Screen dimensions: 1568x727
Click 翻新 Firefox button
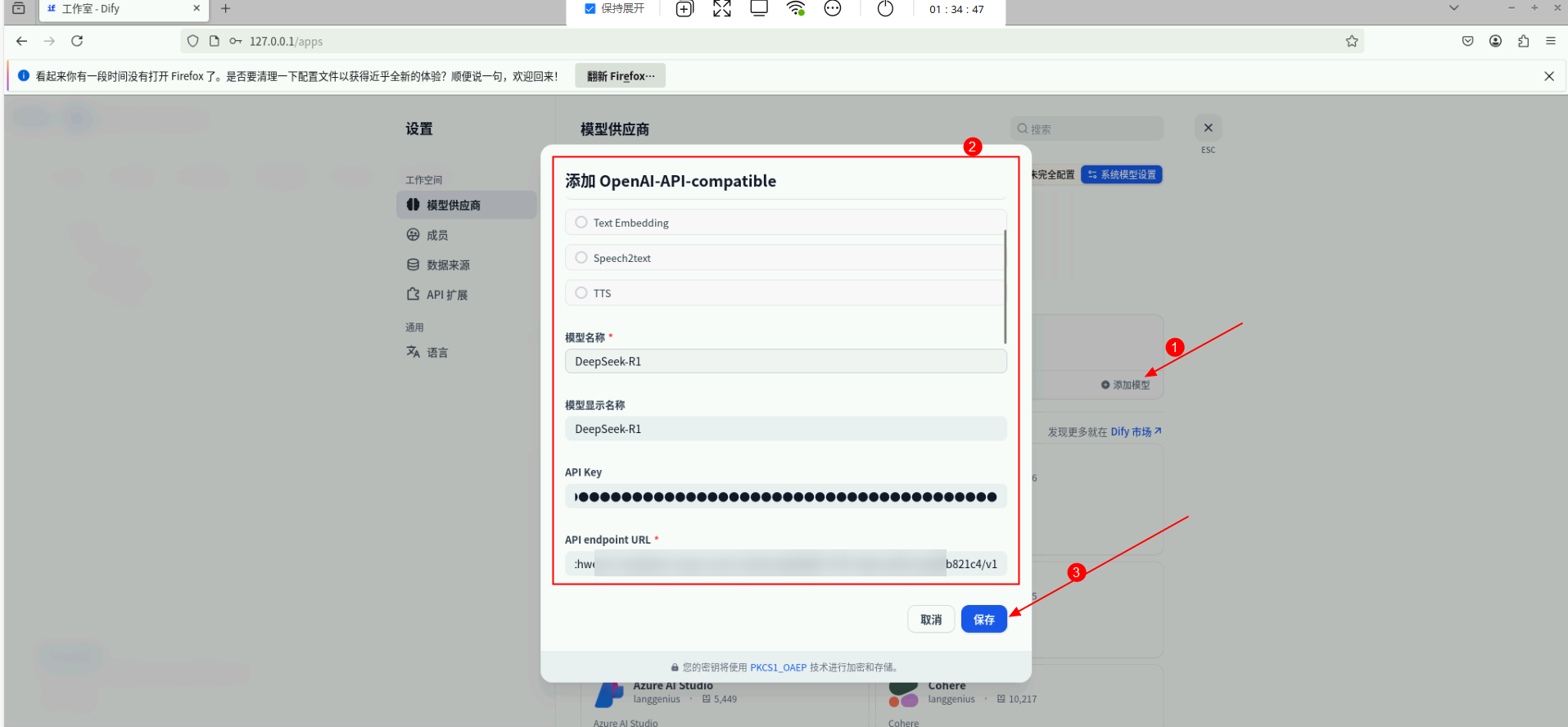click(x=620, y=76)
